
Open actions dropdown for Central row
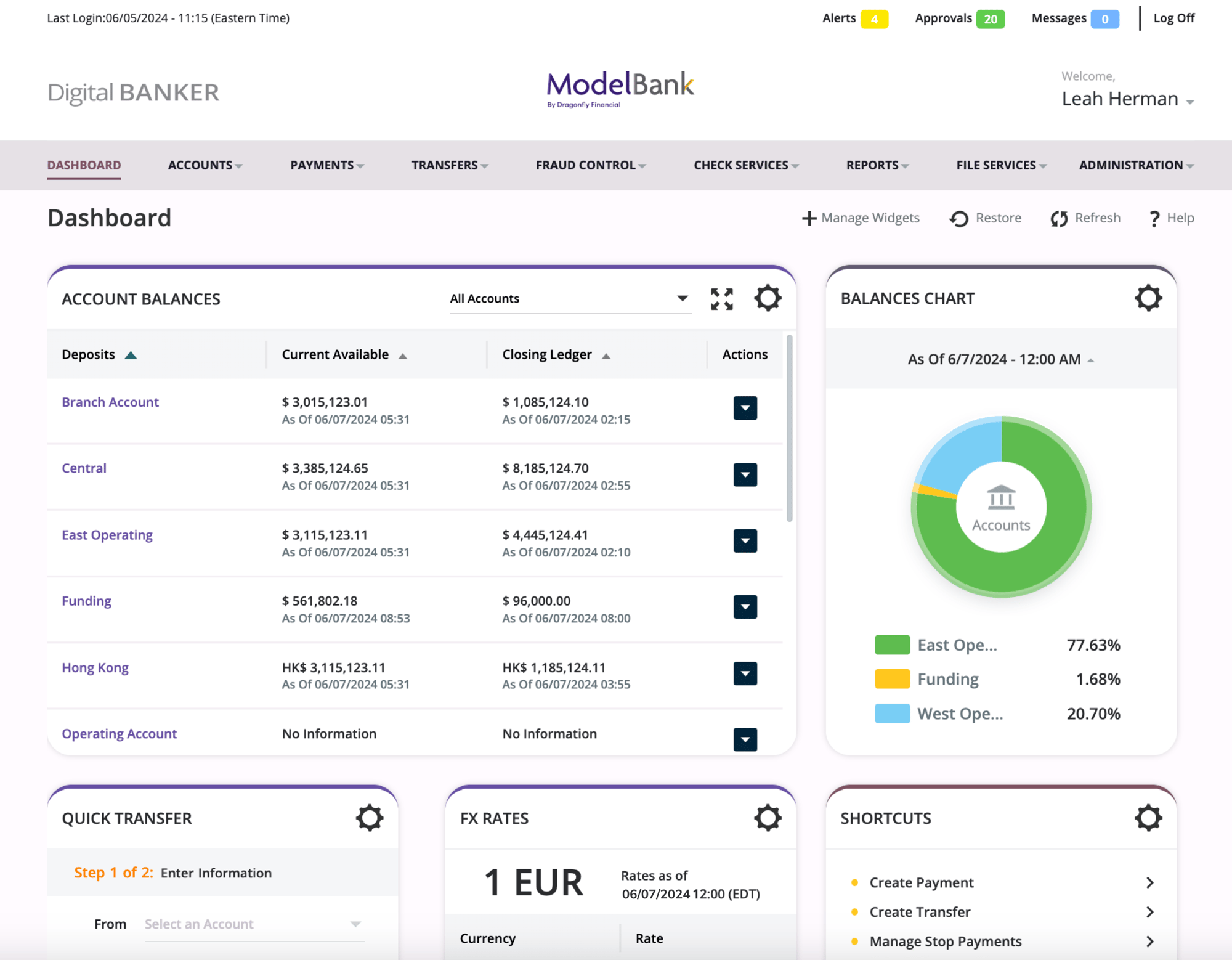click(745, 474)
